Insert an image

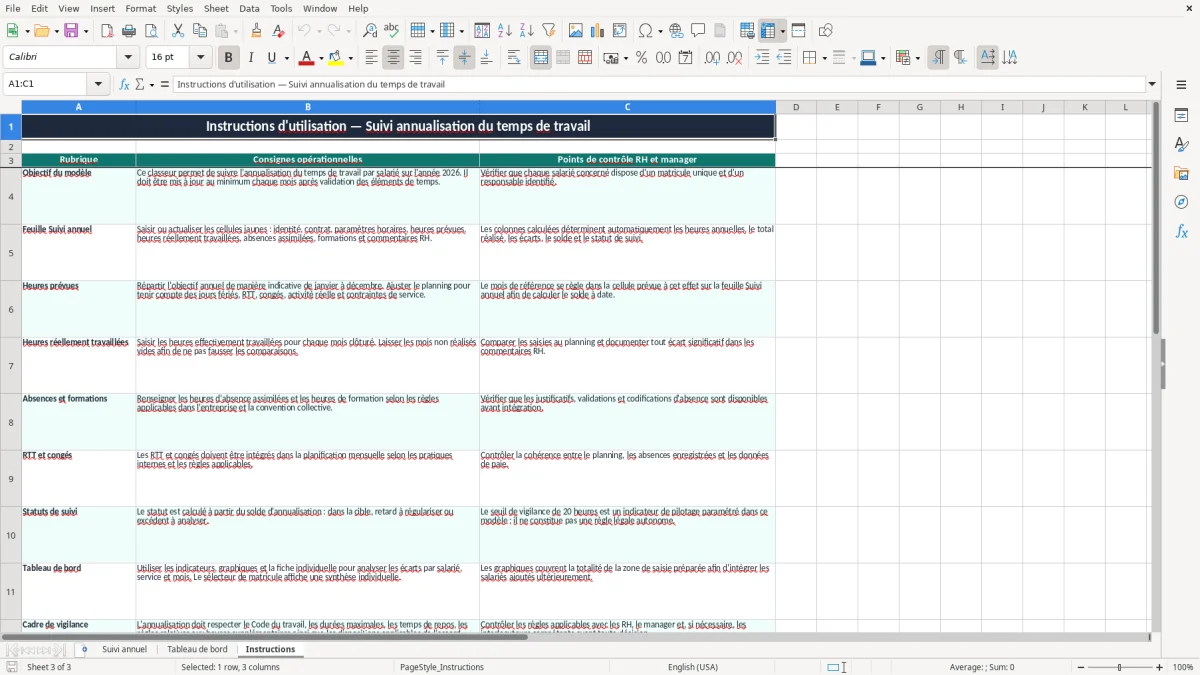pos(576,31)
